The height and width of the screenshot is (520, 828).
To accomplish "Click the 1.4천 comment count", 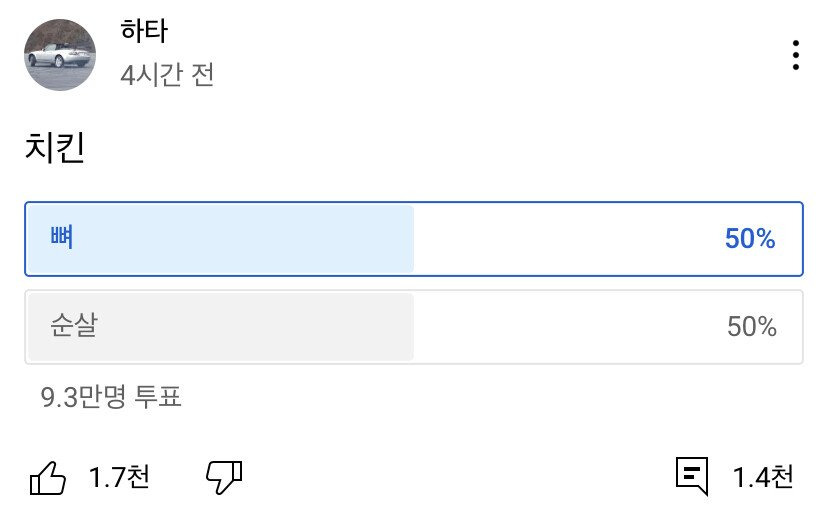I will click(763, 477).
